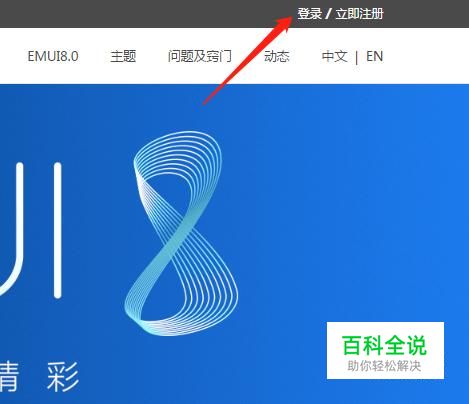Open the 问题及窍门 menu item

pos(200,56)
